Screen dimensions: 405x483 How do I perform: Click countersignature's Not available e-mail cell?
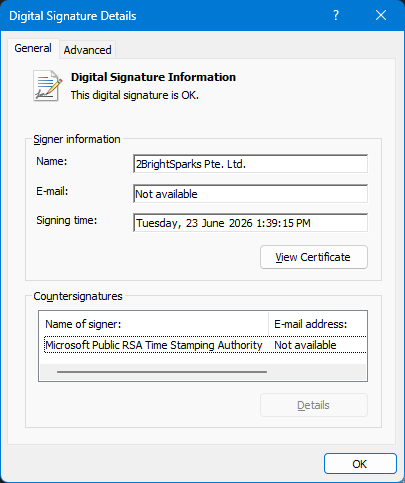pos(305,345)
